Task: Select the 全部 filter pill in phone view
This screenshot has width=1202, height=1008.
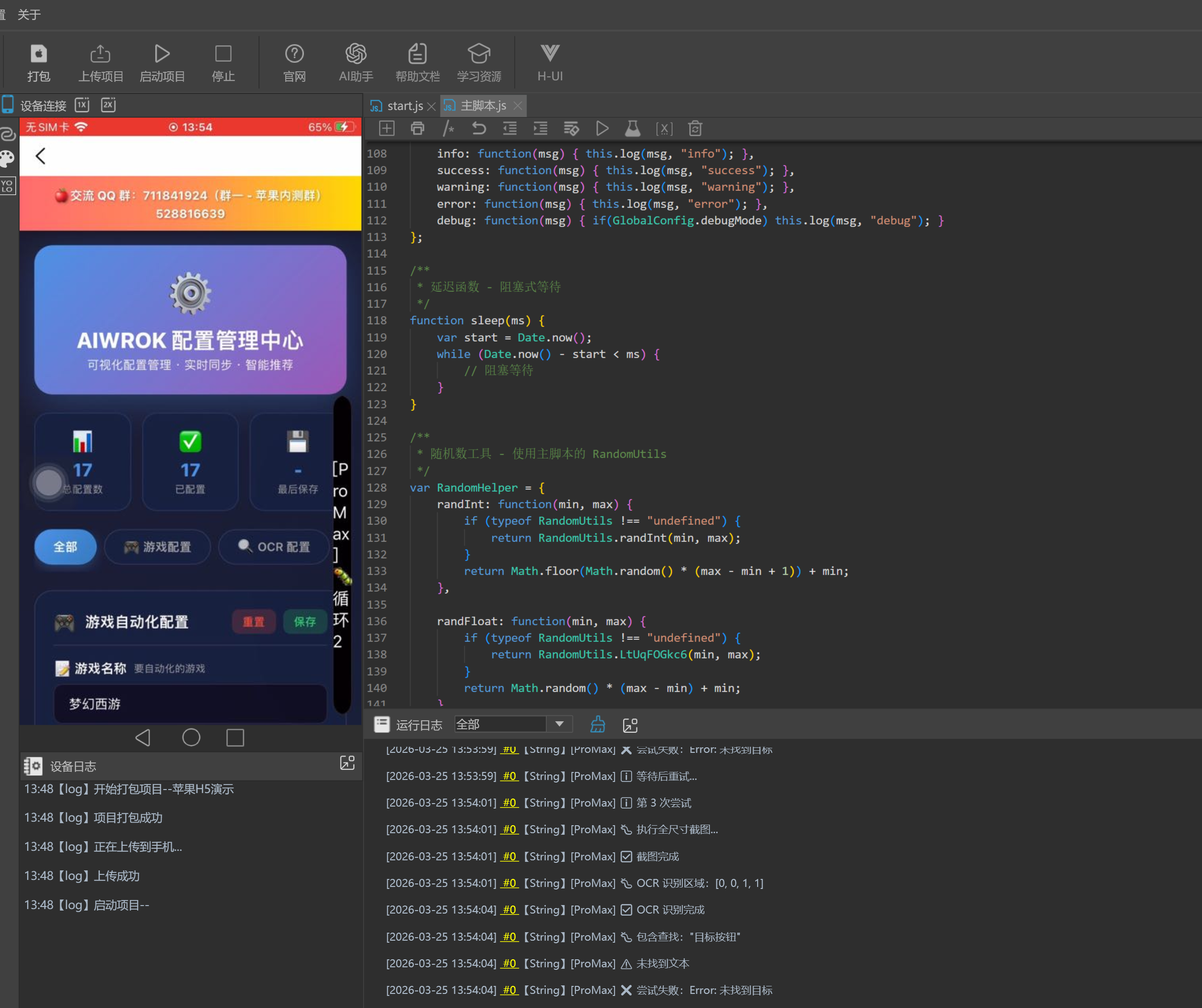Action: coord(65,546)
